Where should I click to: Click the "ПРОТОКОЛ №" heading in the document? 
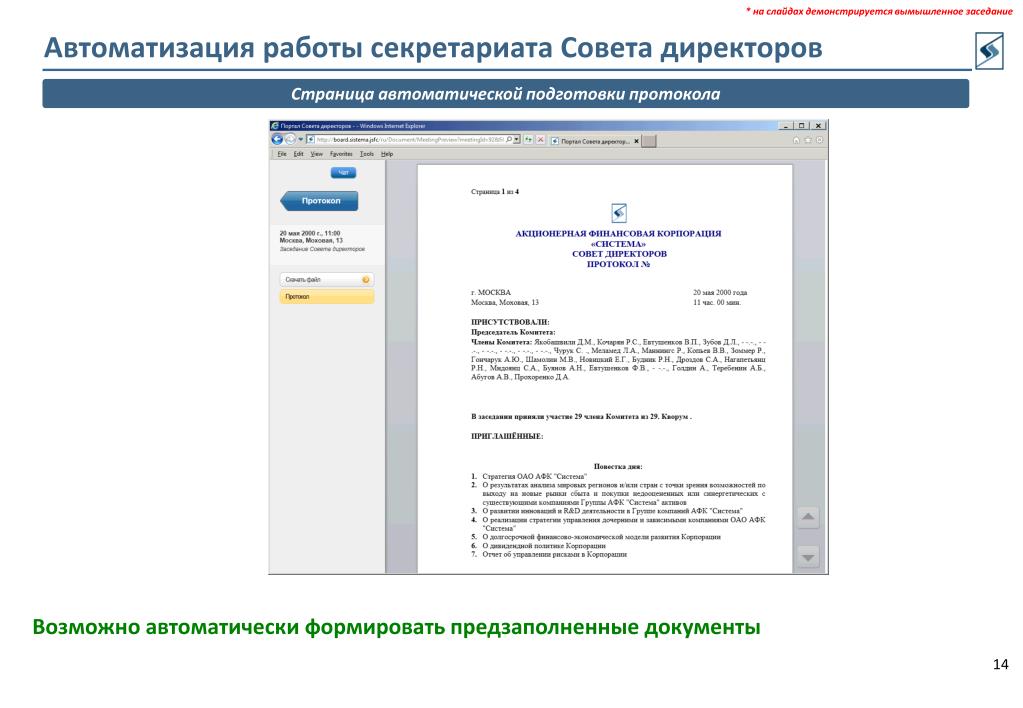618,264
